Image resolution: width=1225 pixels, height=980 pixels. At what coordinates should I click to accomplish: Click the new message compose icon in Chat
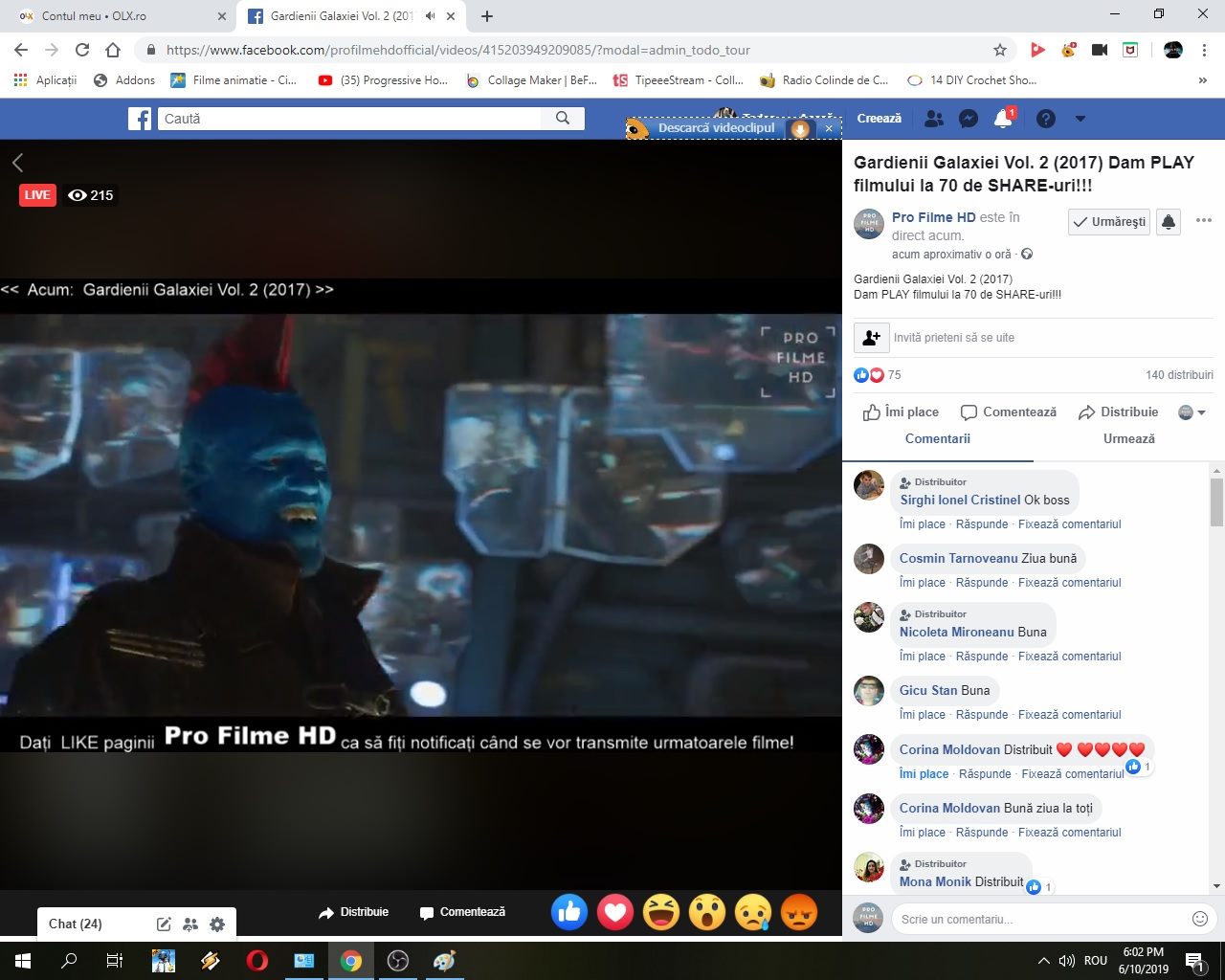tap(164, 924)
